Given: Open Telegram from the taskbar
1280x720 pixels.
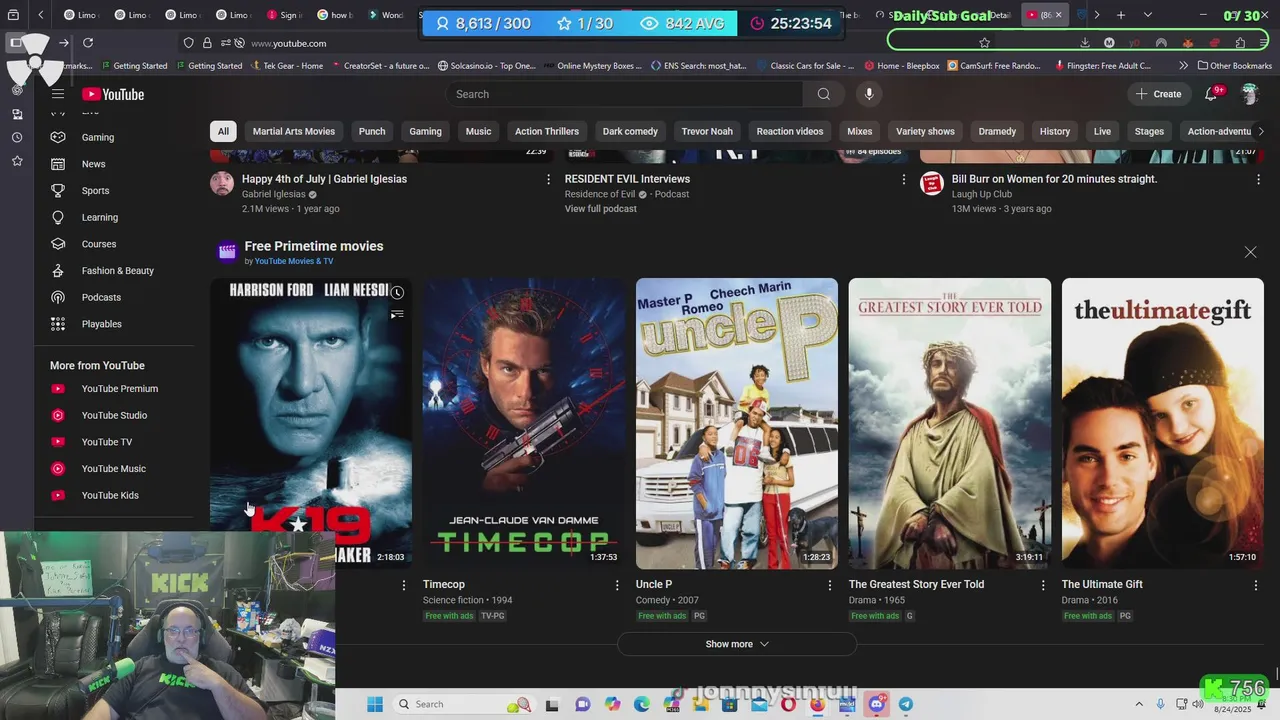Looking at the screenshot, I should (x=906, y=704).
